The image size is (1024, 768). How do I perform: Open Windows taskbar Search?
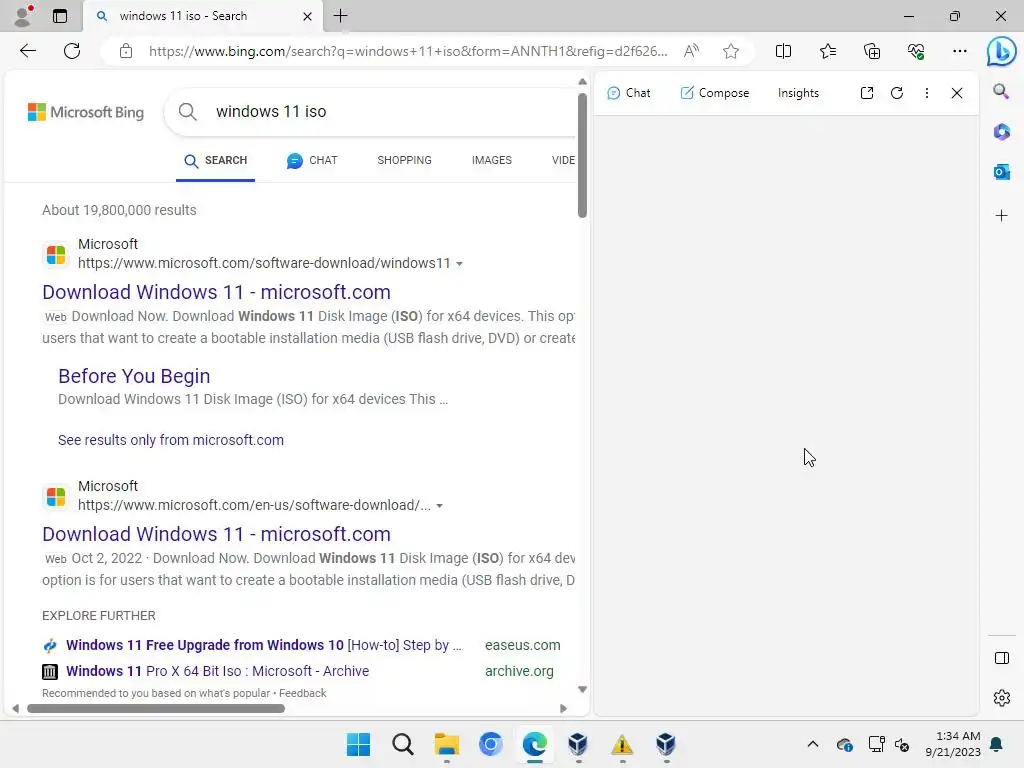point(403,744)
